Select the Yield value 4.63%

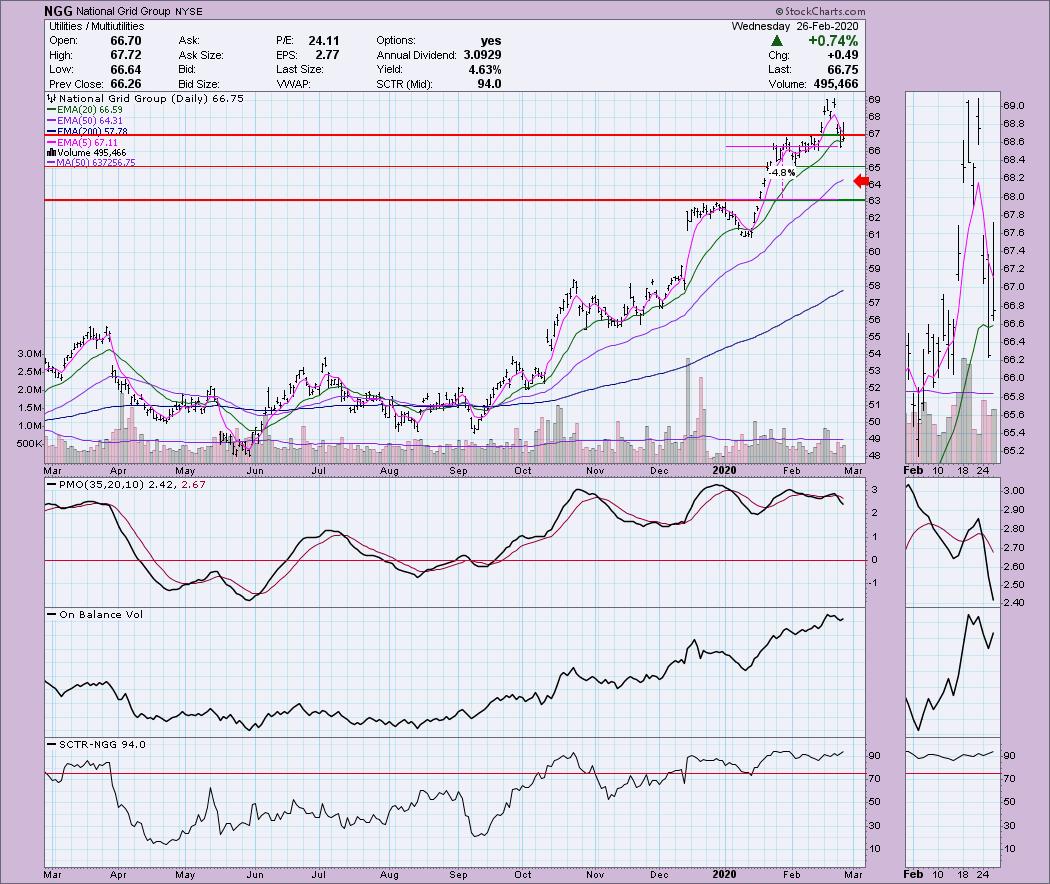point(485,70)
